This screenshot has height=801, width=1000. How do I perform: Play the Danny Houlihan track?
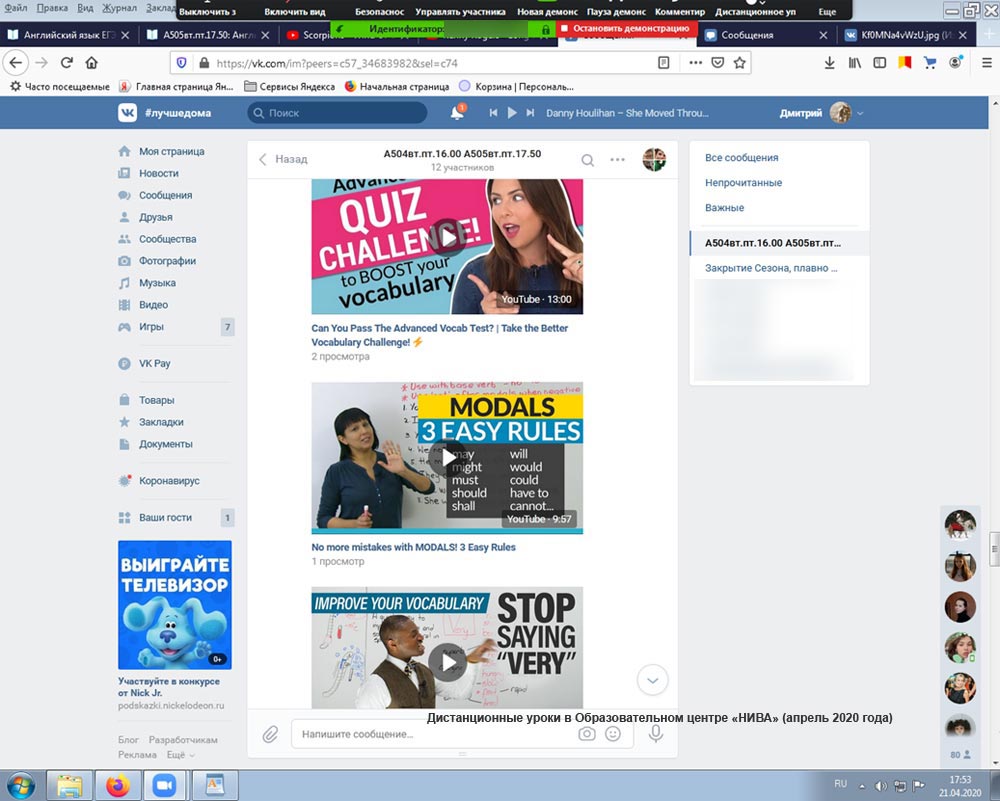[x=511, y=113]
